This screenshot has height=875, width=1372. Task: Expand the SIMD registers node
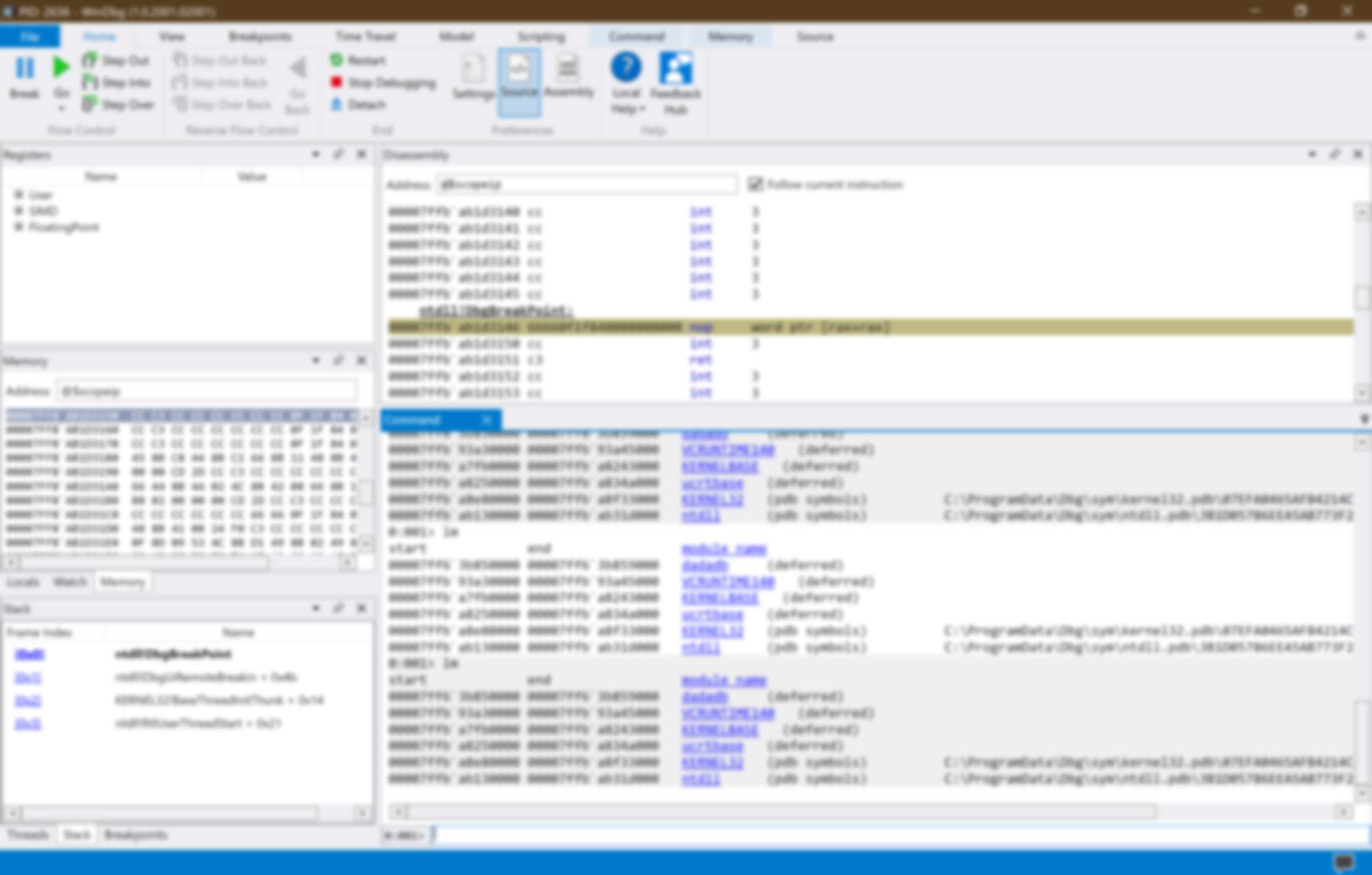(19, 210)
